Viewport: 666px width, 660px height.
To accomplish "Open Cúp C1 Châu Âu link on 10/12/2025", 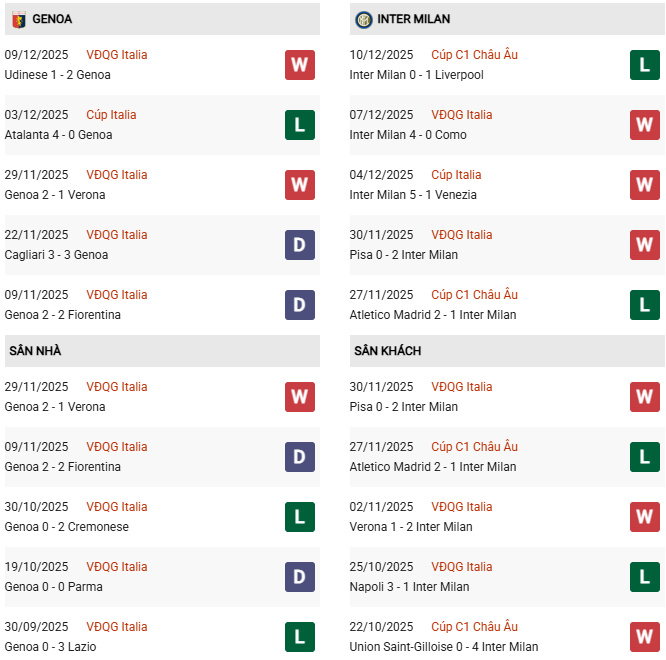I will pyautogui.click(x=474, y=55).
